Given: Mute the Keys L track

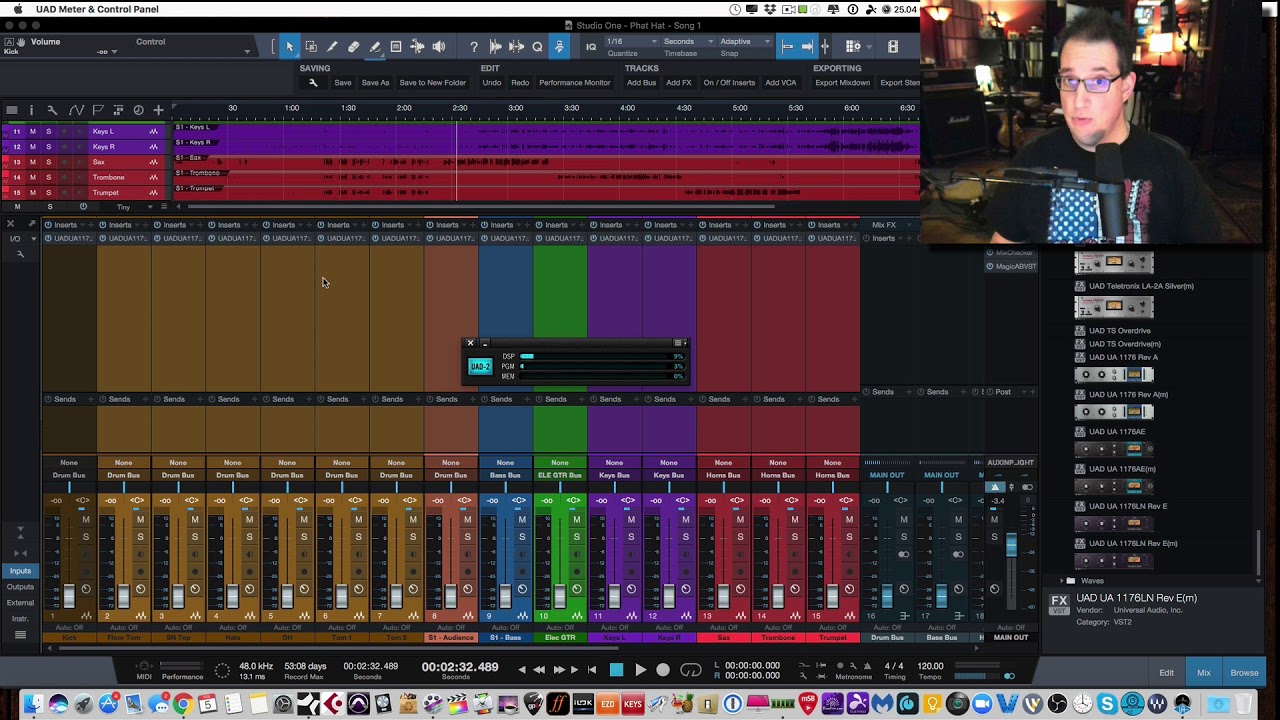Looking at the screenshot, I should pos(32,132).
